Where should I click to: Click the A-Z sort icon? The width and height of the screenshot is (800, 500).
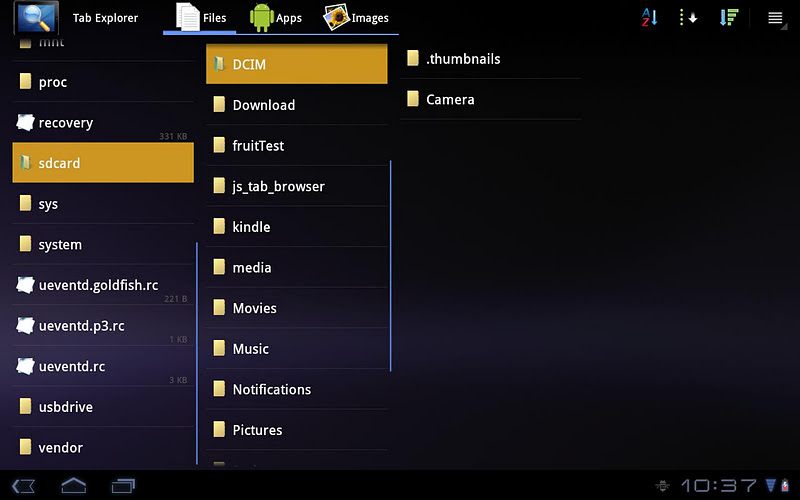tap(649, 17)
